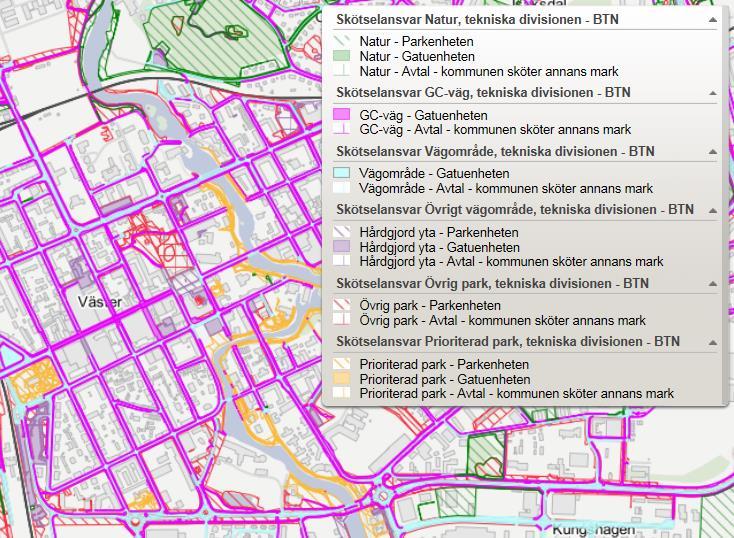Screen dimensions: 734x538
Task: Click the orange Prioriterad park - Gatuenheten swatch
Action: click(x=341, y=379)
